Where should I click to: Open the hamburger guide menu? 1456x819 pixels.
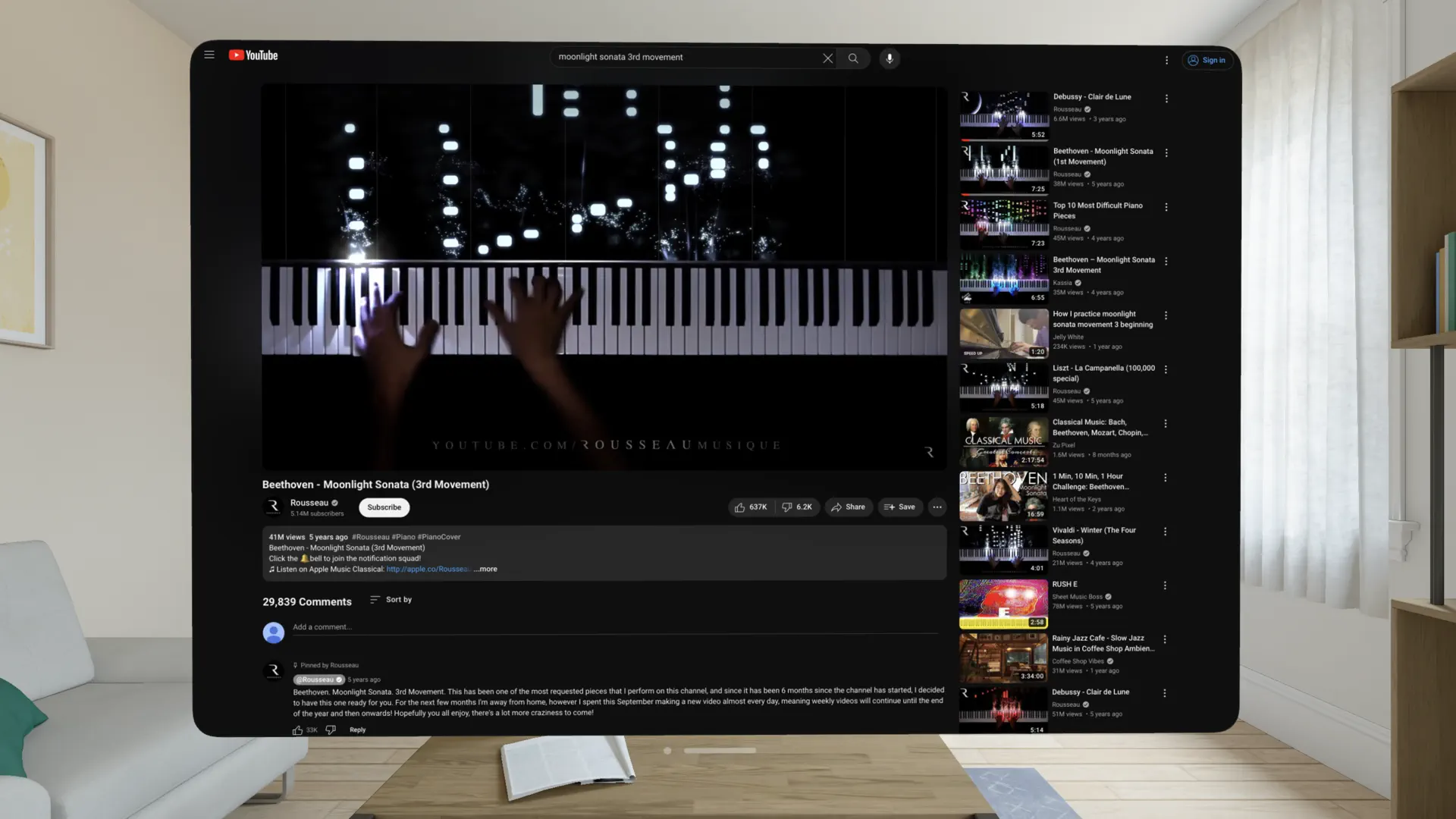(209, 55)
